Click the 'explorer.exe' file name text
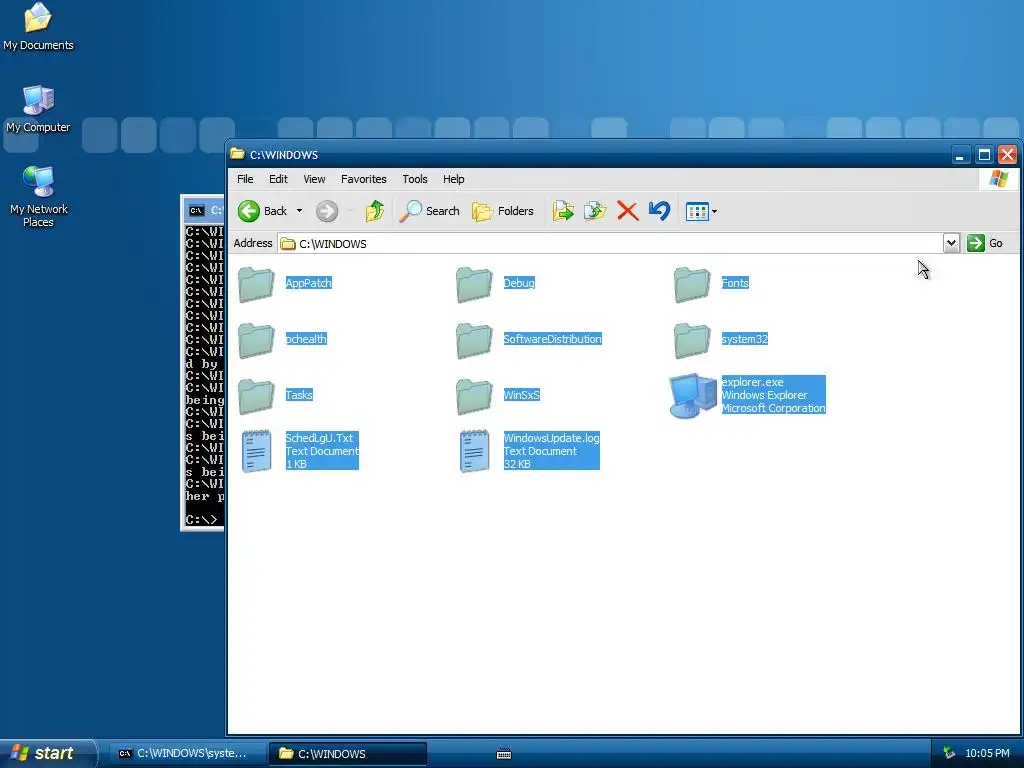 (x=752, y=382)
